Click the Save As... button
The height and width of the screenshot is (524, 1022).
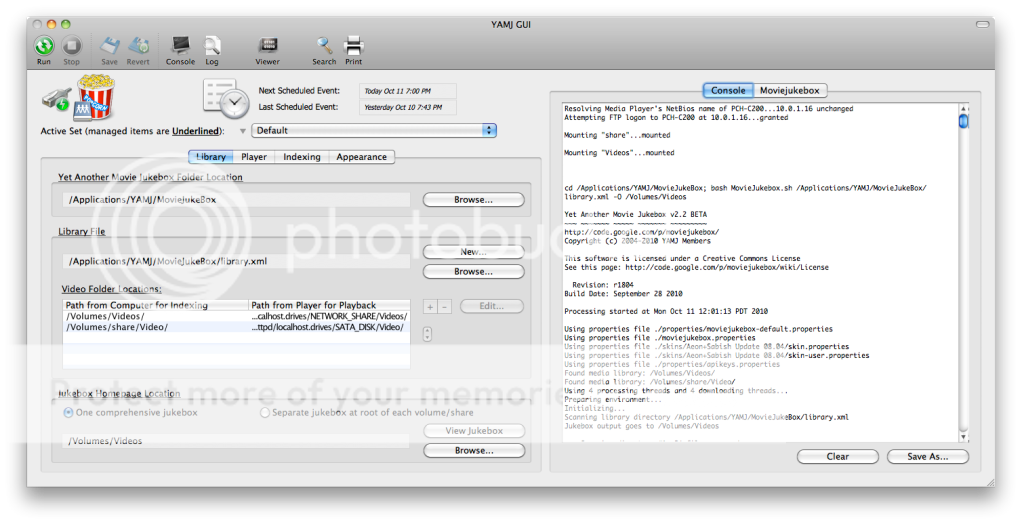tap(927, 457)
